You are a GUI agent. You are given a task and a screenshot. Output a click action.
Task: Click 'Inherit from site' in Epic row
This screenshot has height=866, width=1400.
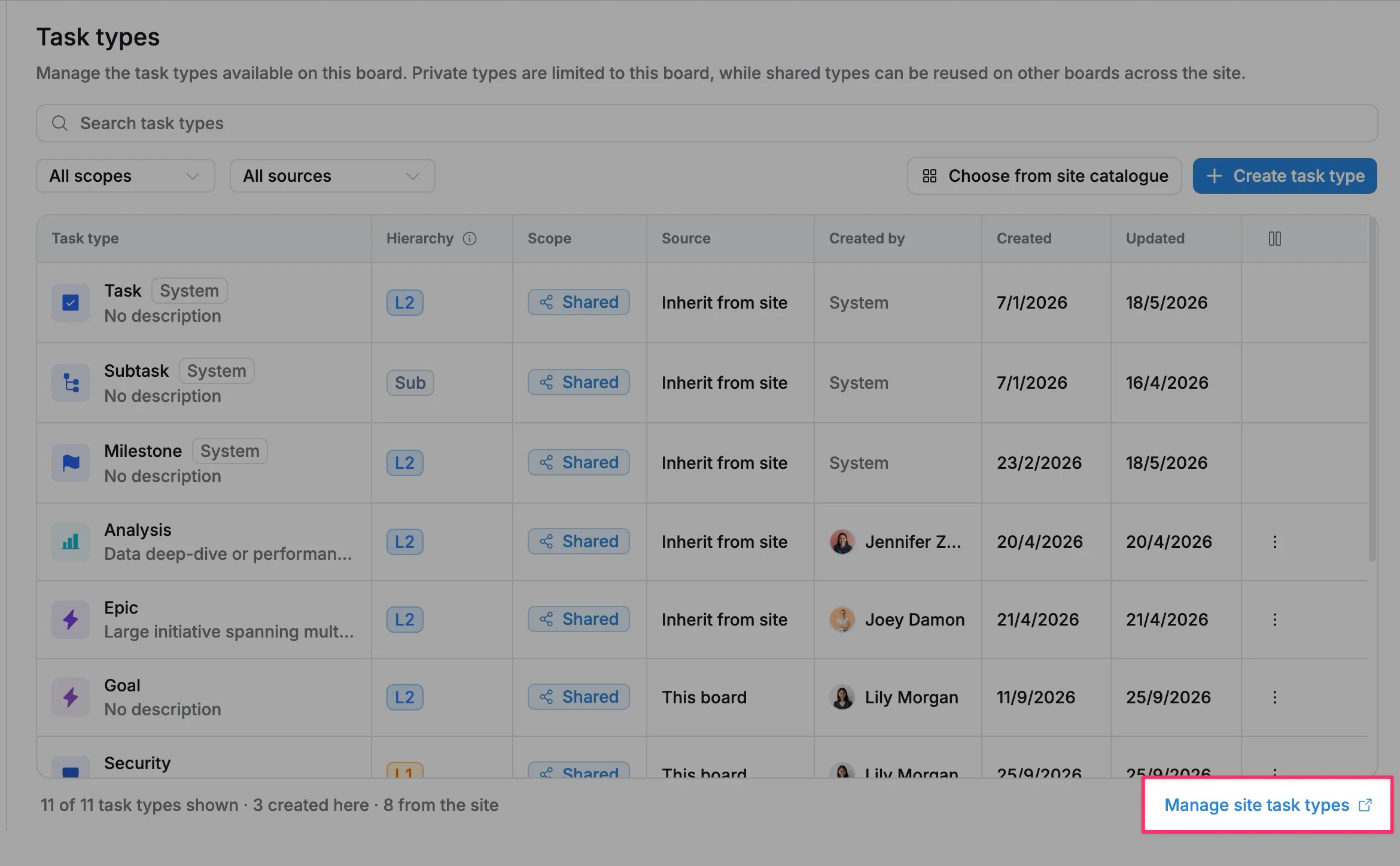[x=725, y=620]
